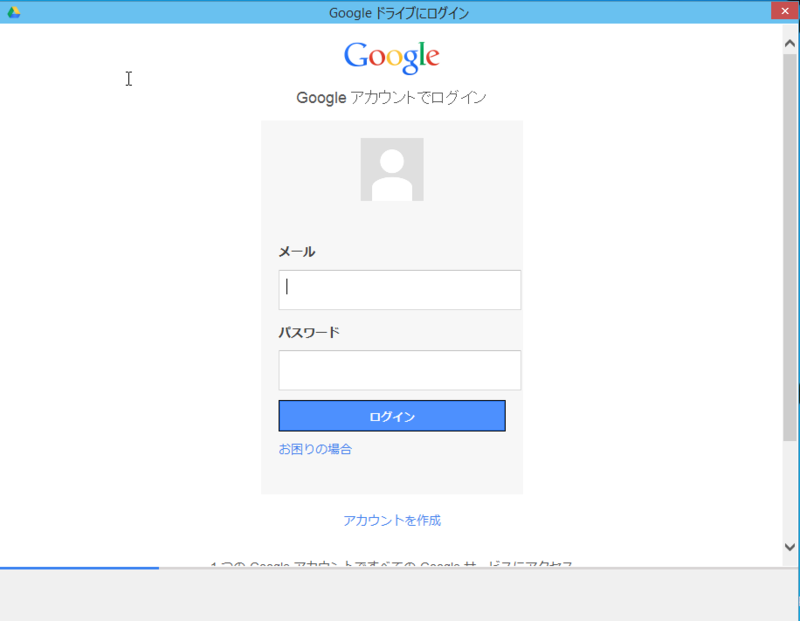Click inside the パスワード input field
Image resolution: width=800 pixels, height=621 pixels.
(x=399, y=370)
